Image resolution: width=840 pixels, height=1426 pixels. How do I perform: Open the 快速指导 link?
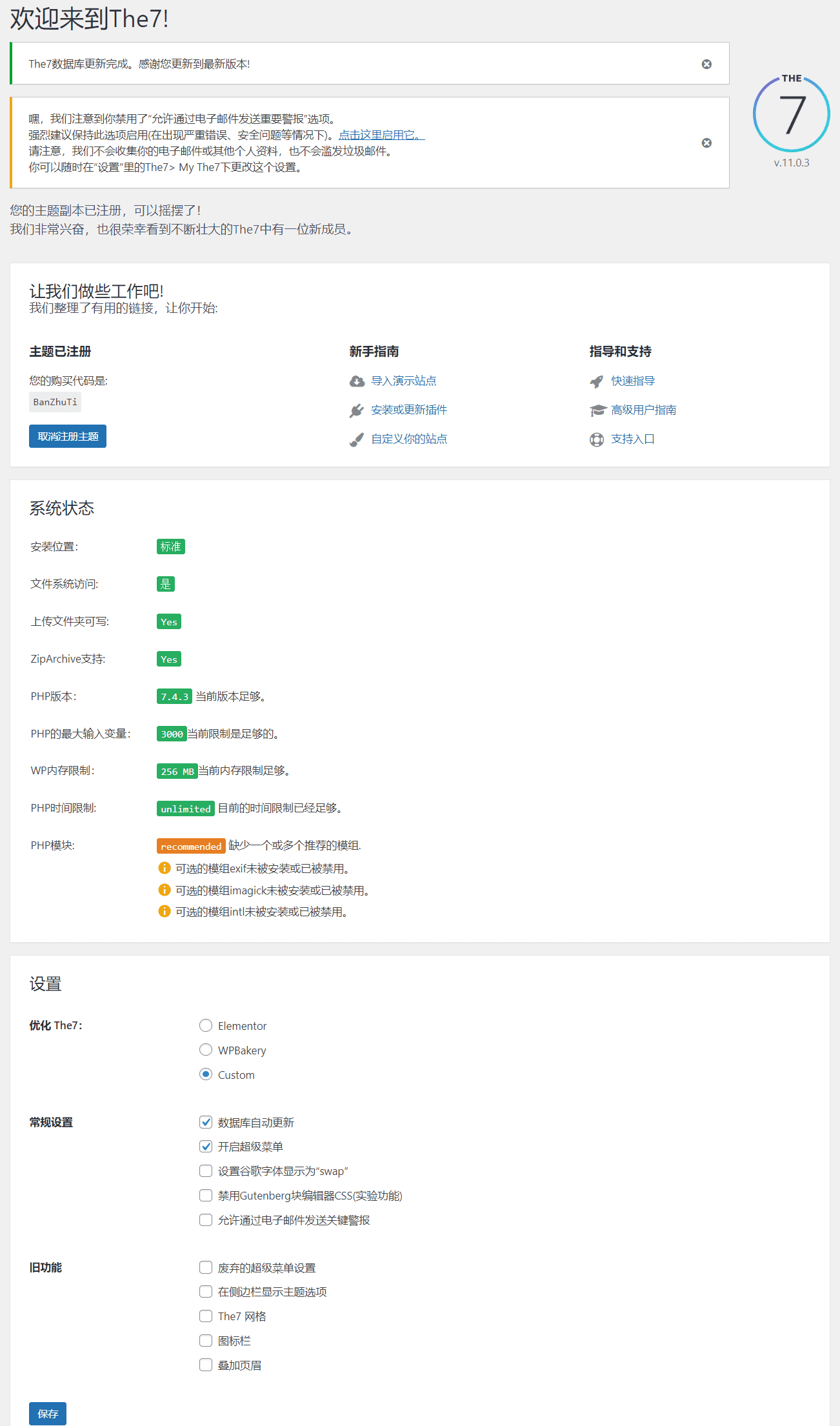633,381
